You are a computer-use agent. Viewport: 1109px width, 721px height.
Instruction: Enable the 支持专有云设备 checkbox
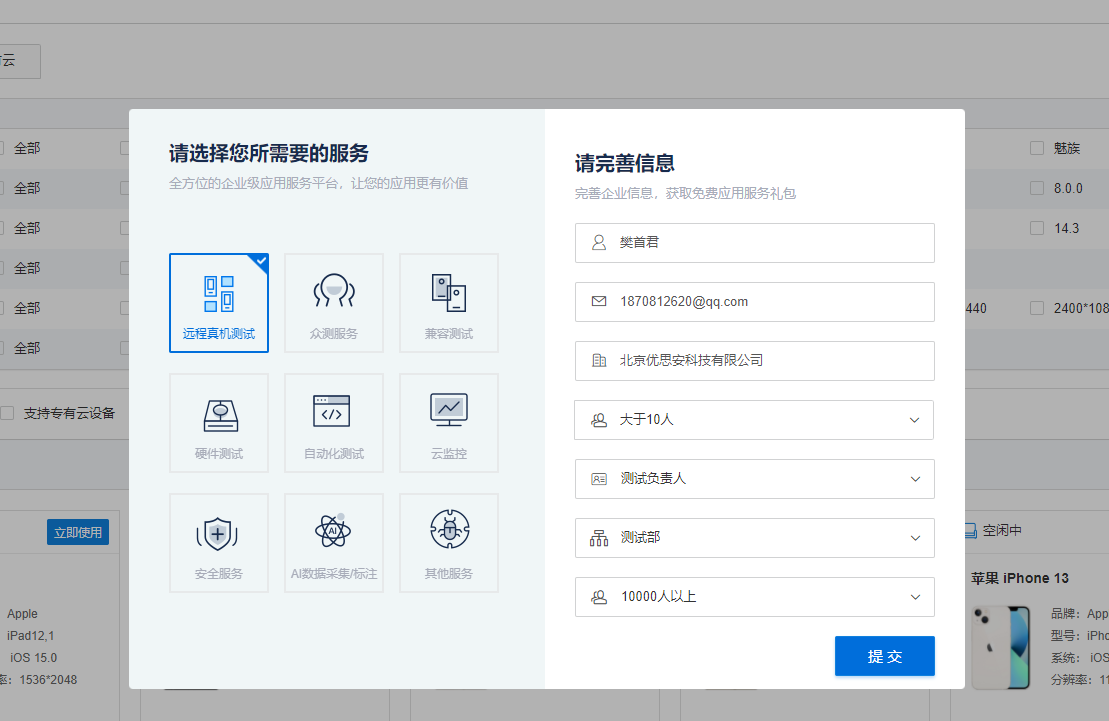pyautogui.click(x=8, y=413)
